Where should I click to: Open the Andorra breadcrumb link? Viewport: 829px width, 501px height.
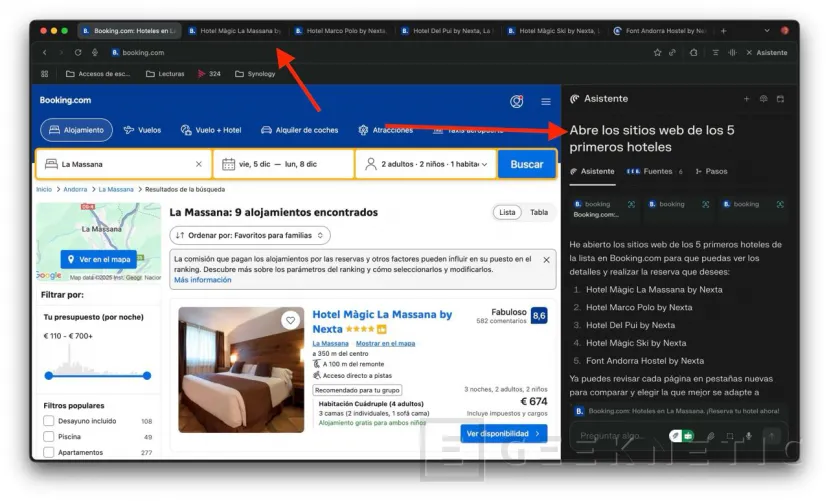(x=75, y=189)
